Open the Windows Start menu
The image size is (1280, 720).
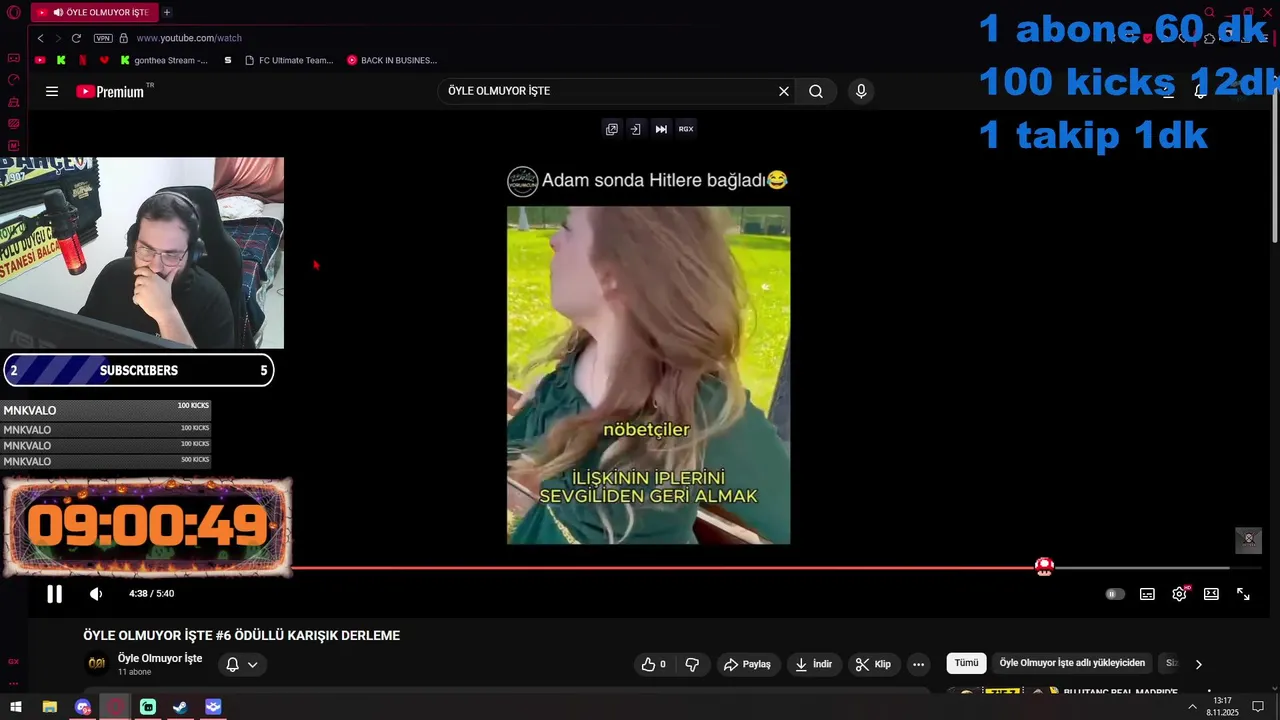16,707
